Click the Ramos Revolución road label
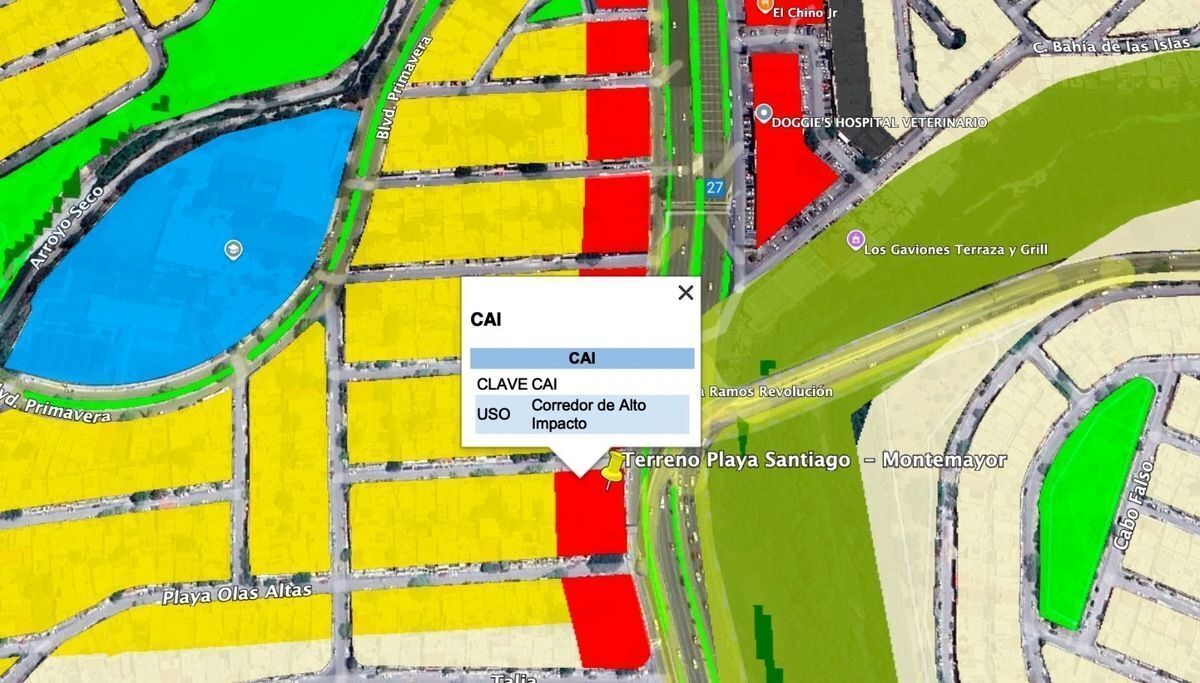 (x=771, y=391)
